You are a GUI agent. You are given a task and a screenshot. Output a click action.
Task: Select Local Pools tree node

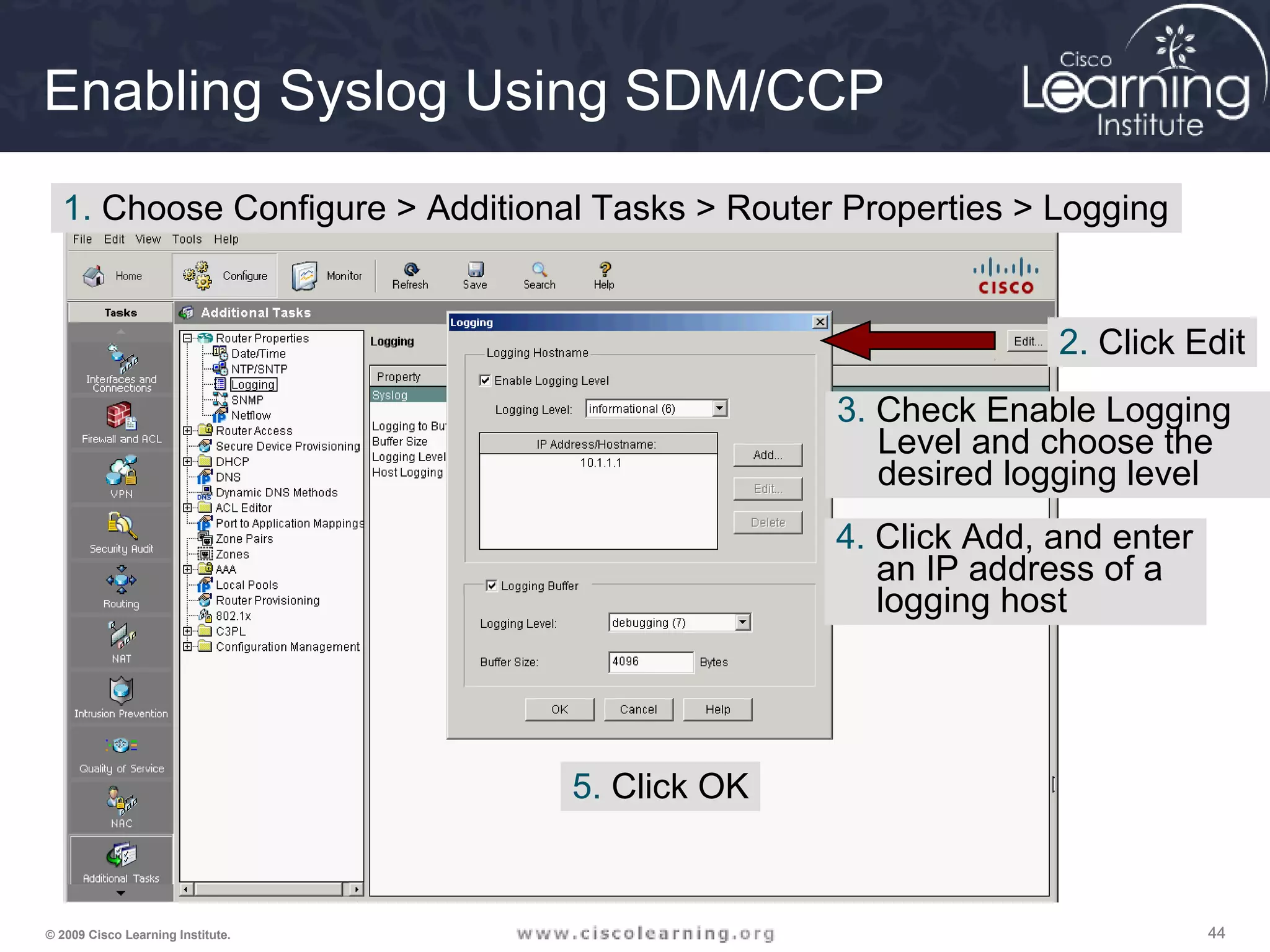point(246,585)
